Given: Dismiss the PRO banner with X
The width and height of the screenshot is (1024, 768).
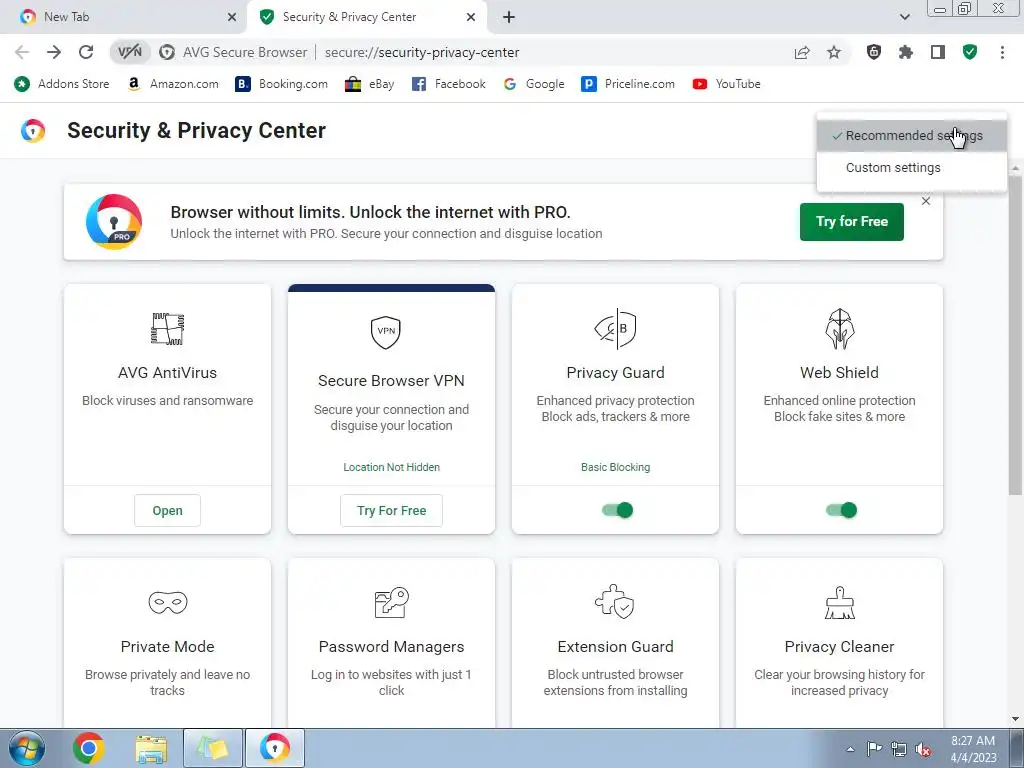Looking at the screenshot, I should pyautogui.click(x=925, y=201).
